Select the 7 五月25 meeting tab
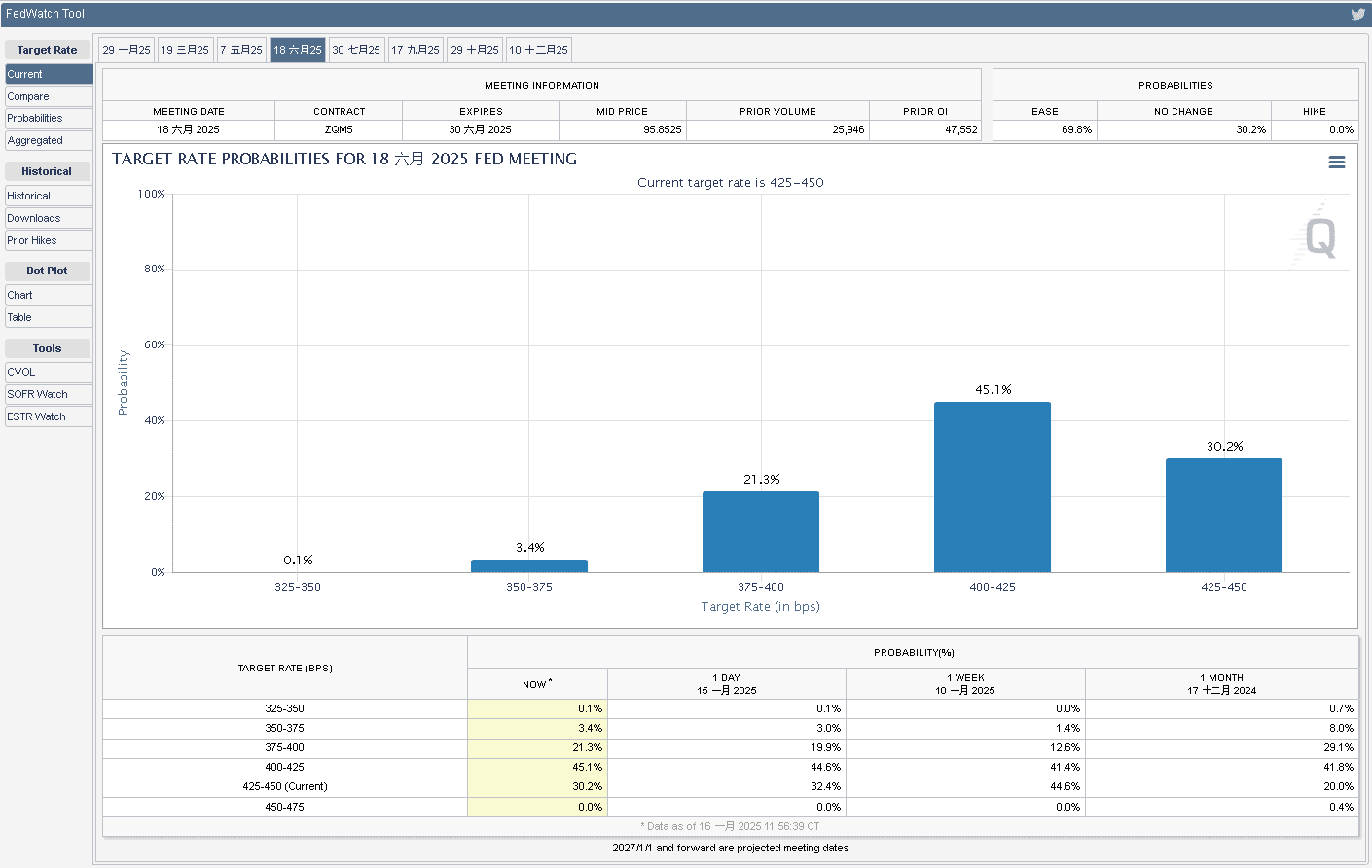The width and height of the screenshot is (1372, 868). (241, 50)
